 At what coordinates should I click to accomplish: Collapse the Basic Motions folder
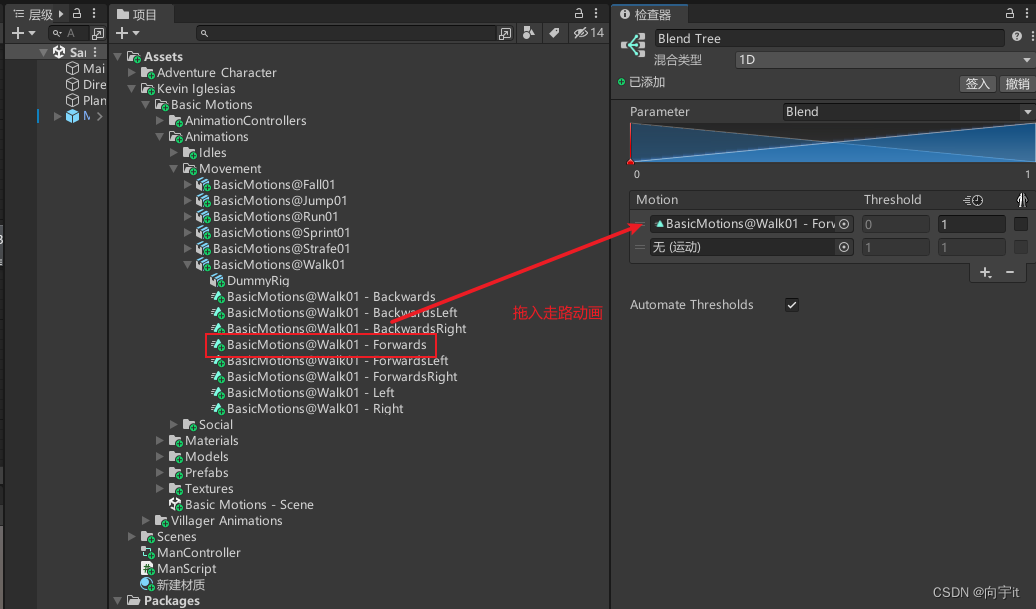[x=145, y=104]
